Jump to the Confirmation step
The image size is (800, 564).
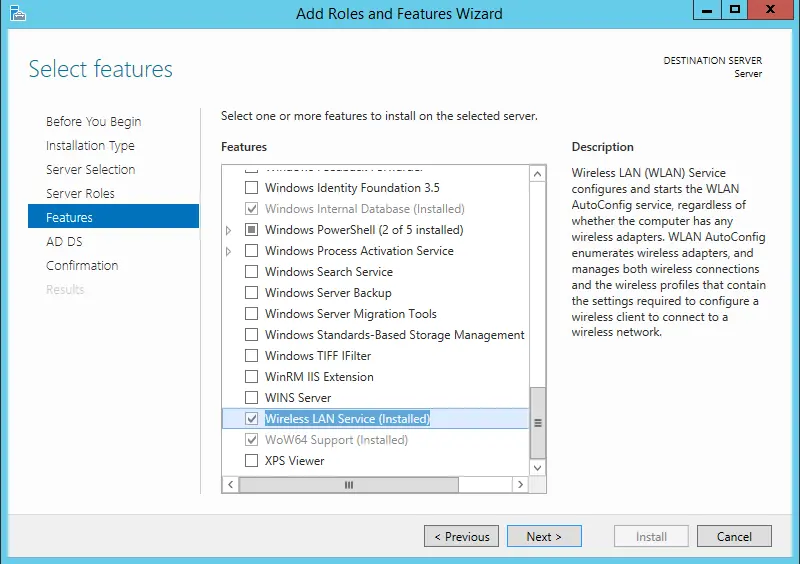82,266
